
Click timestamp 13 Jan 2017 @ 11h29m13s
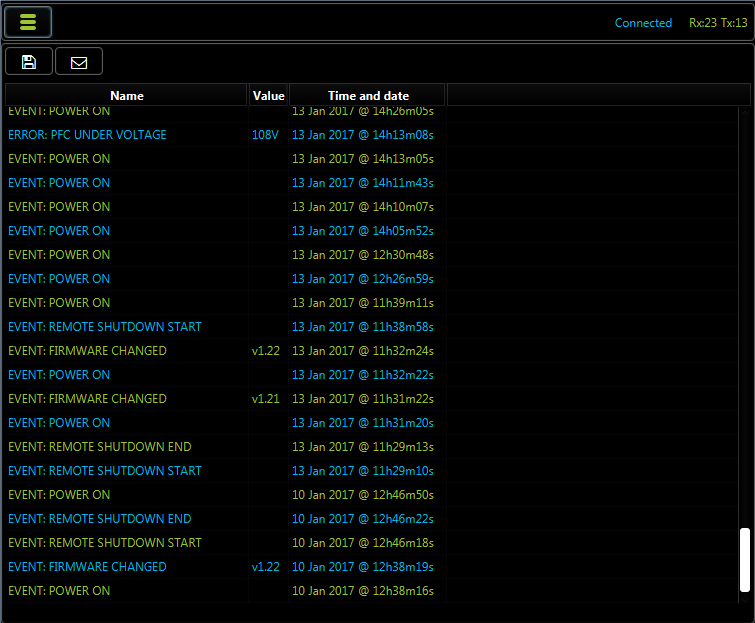(363, 447)
